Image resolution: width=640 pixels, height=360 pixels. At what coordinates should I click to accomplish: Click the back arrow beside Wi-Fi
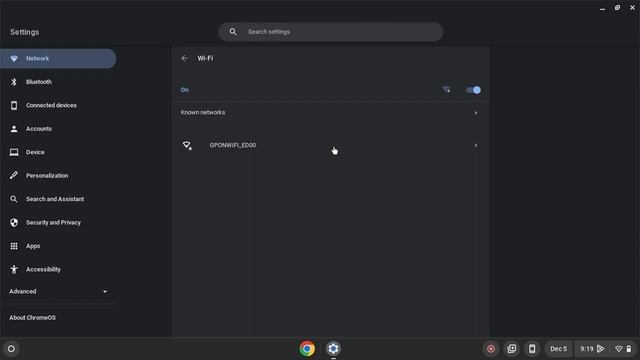tap(184, 58)
